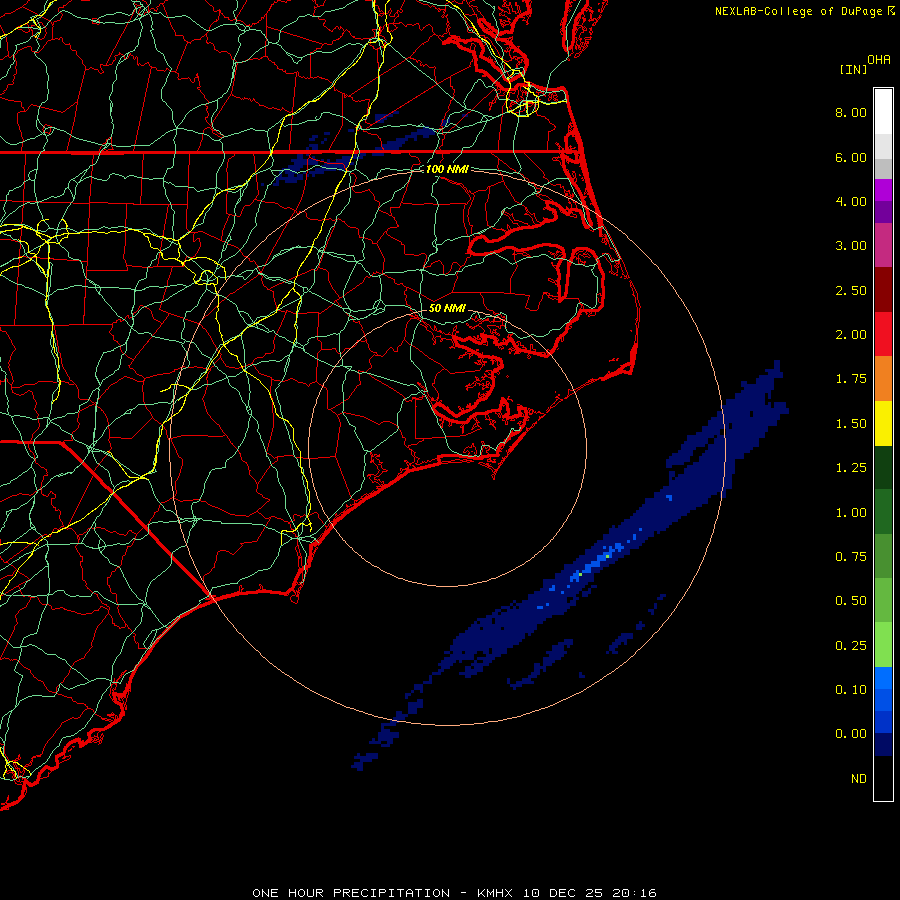
Task: Click the magenta-pink legend swatch
Action: click(883, 245)
